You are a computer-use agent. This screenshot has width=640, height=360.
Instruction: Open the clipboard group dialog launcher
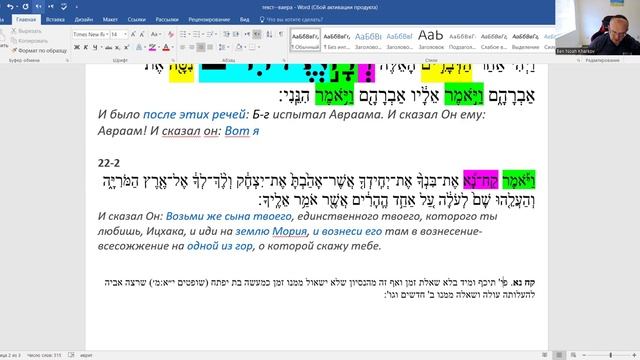point(67,60)
